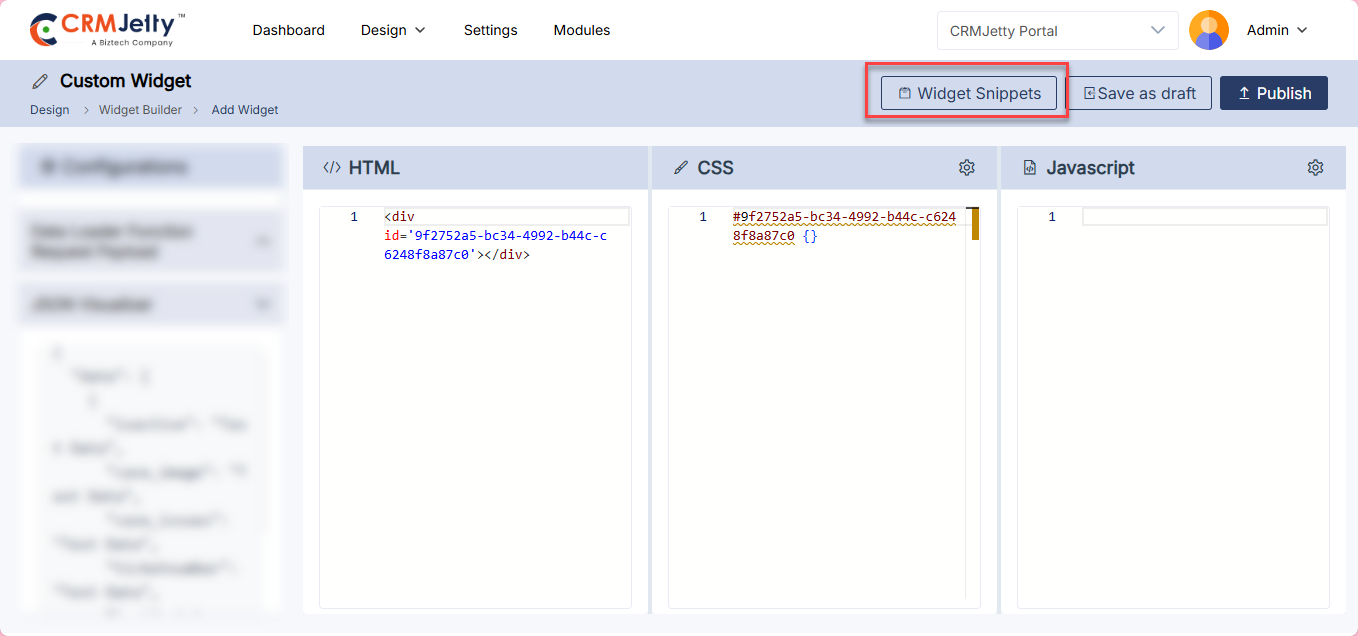The image size is (1358, 636).
Task: Click inside the empty Javascript editor line
Action: pyautogui.click(x=1203, y=217)
